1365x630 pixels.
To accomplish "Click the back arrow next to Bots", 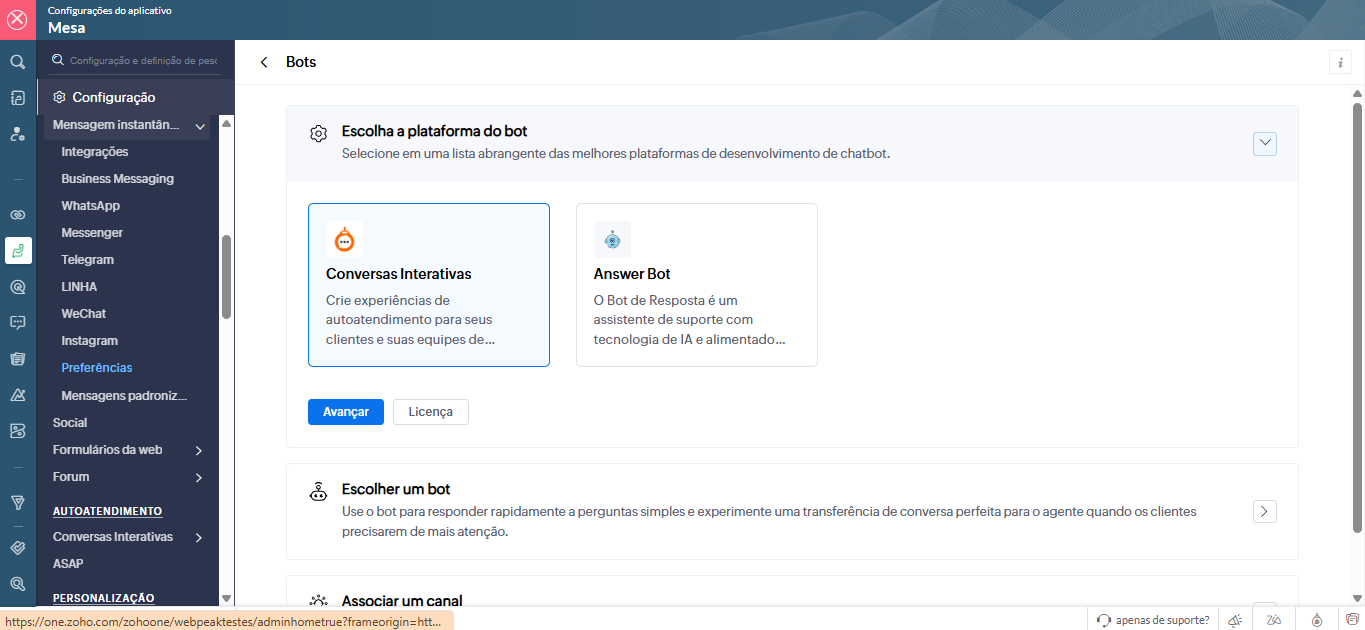I will click(x=264, y=62).
